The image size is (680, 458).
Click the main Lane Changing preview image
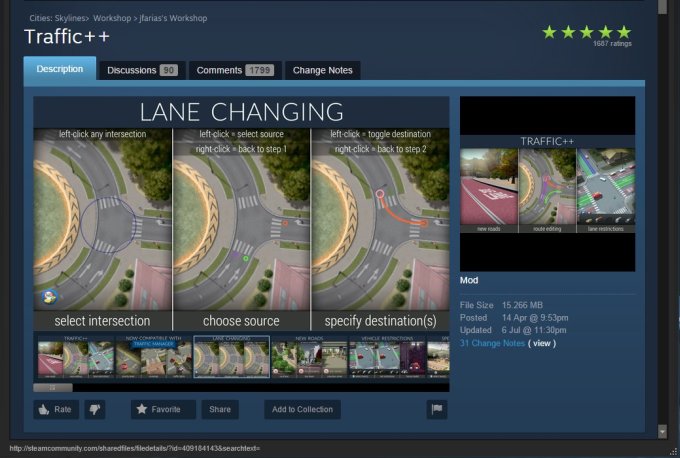tap(242, 213)
